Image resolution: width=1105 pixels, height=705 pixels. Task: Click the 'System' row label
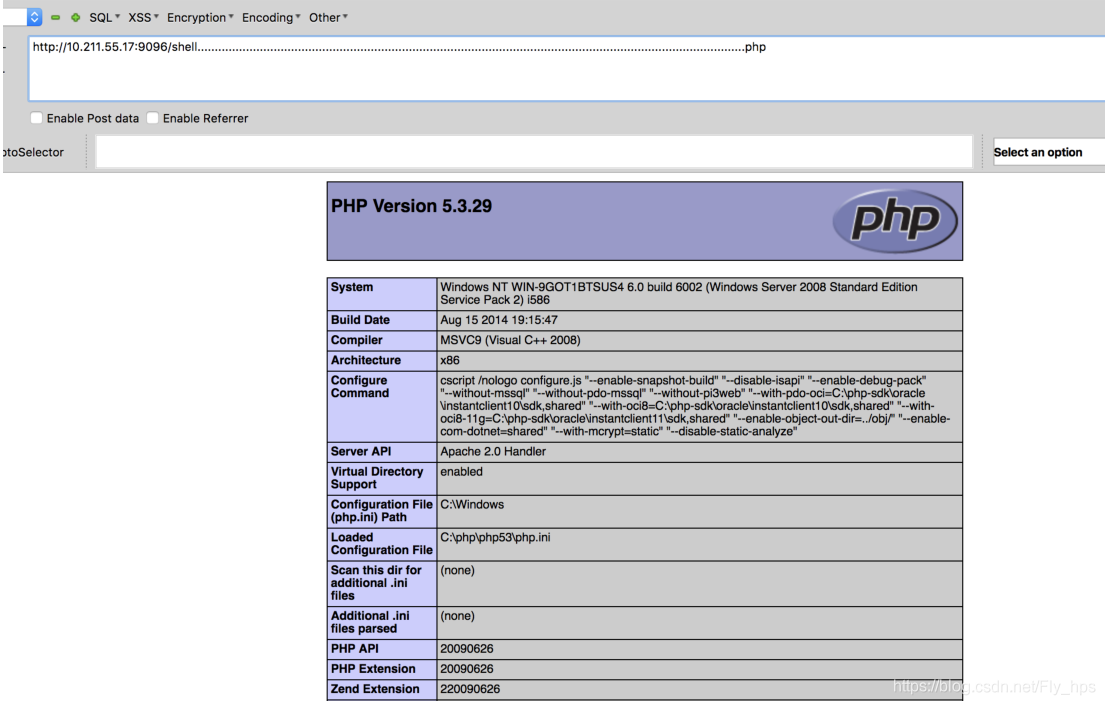(382, 294)
